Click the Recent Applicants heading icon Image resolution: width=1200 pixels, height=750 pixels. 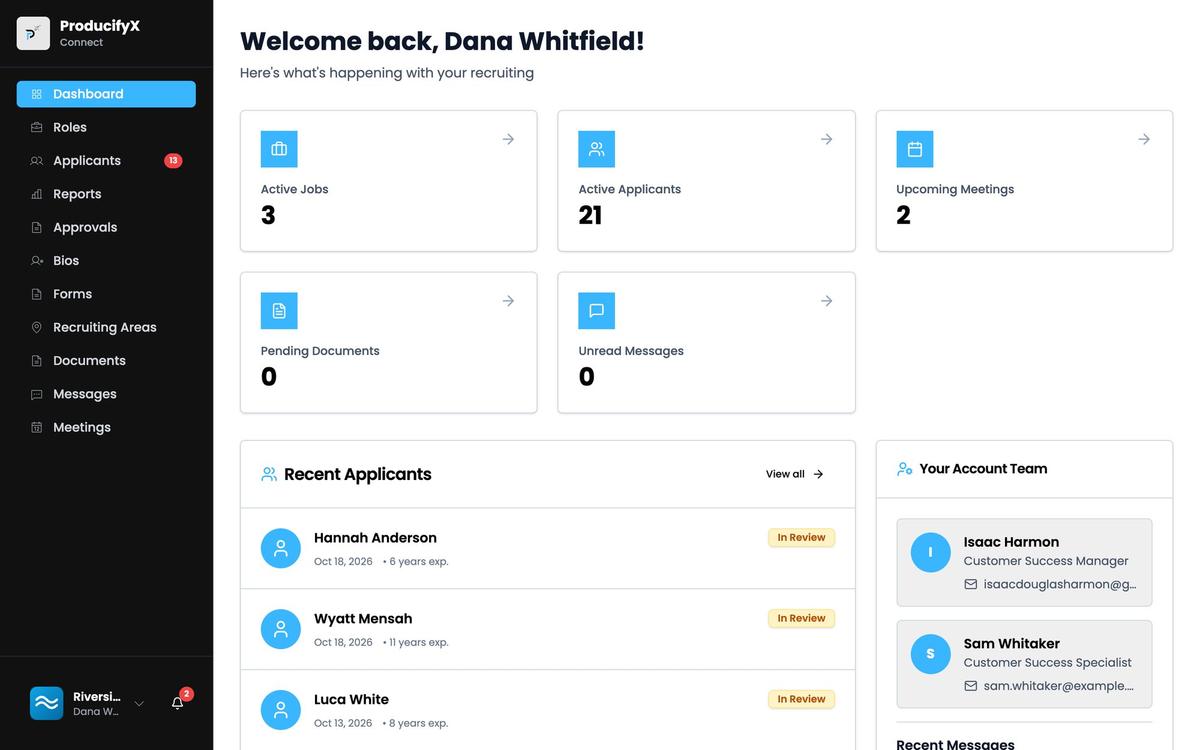[269, 474]
